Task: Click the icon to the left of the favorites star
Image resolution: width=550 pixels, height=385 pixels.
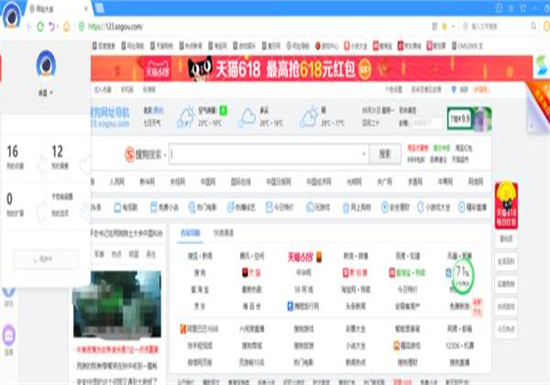Action: click(435, 27)
